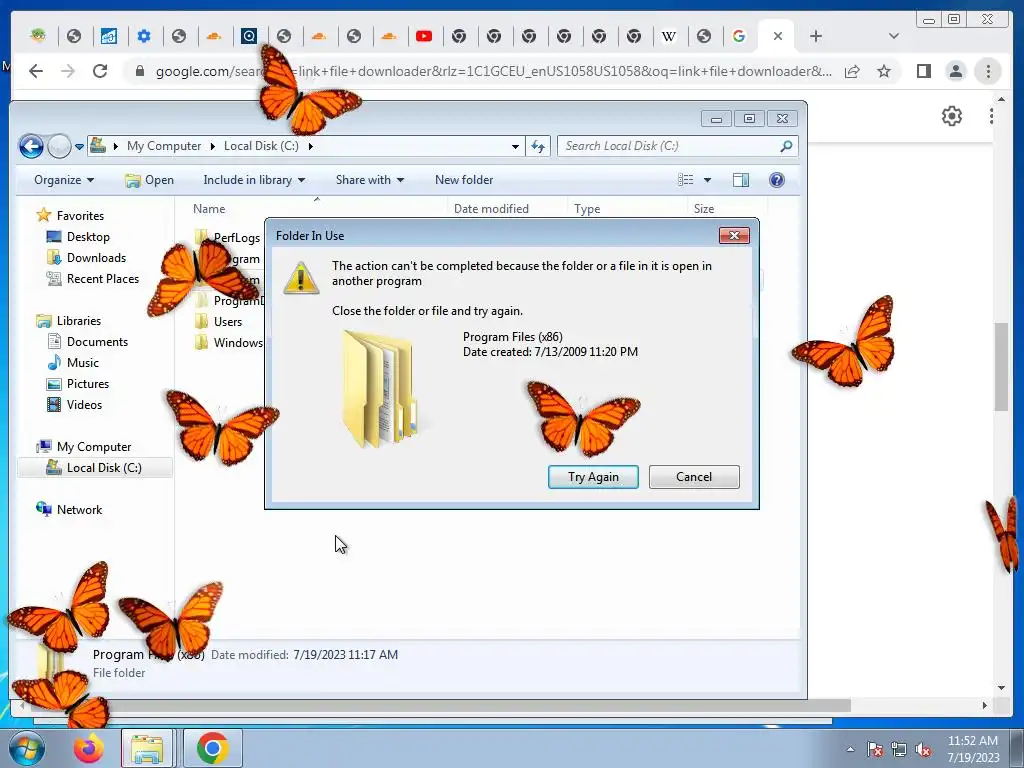The image size is (1024, 768).
Task: Reload the Chrome page
Action: click(x=100, y=71)
